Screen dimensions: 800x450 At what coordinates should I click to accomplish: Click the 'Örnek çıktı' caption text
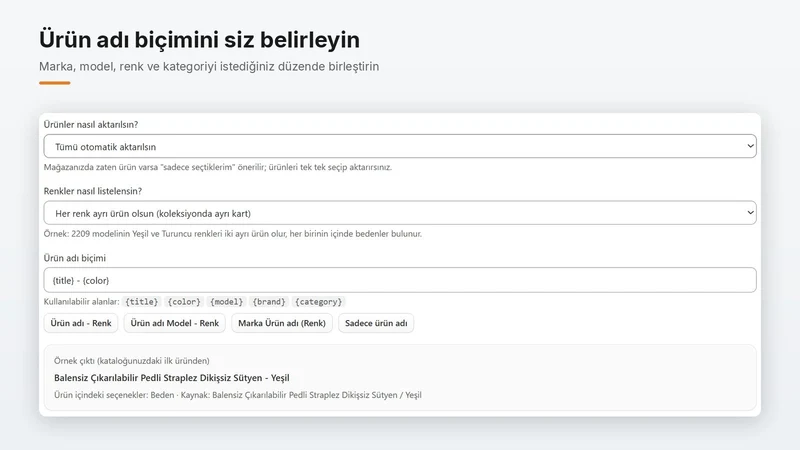(132, 361)
